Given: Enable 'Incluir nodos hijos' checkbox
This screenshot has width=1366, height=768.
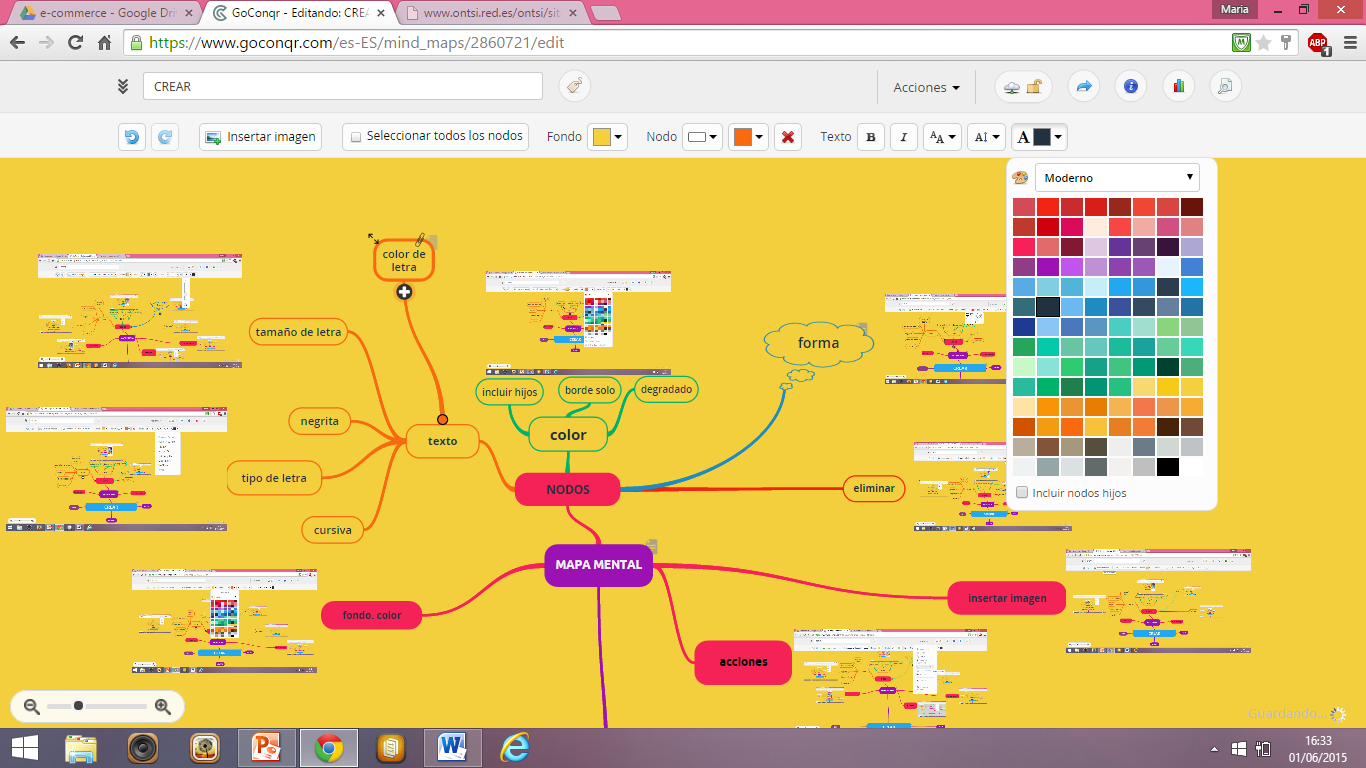Looking at the screenshot, I should pos(1022,493).
